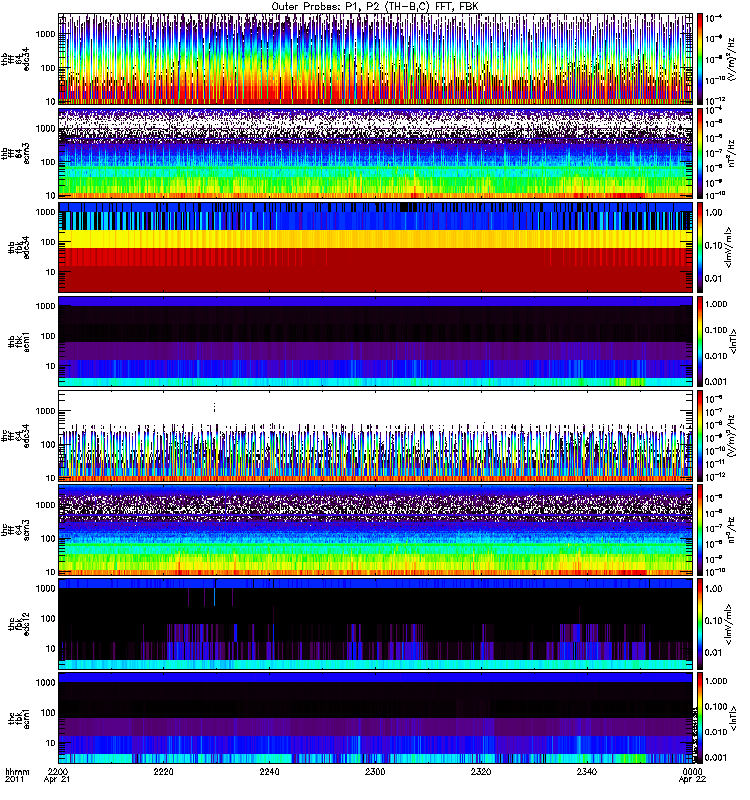Click the thc FFT panel with white upper half
Image resolution: width=750 pixels, height=800 pixels.
[376, 435]
